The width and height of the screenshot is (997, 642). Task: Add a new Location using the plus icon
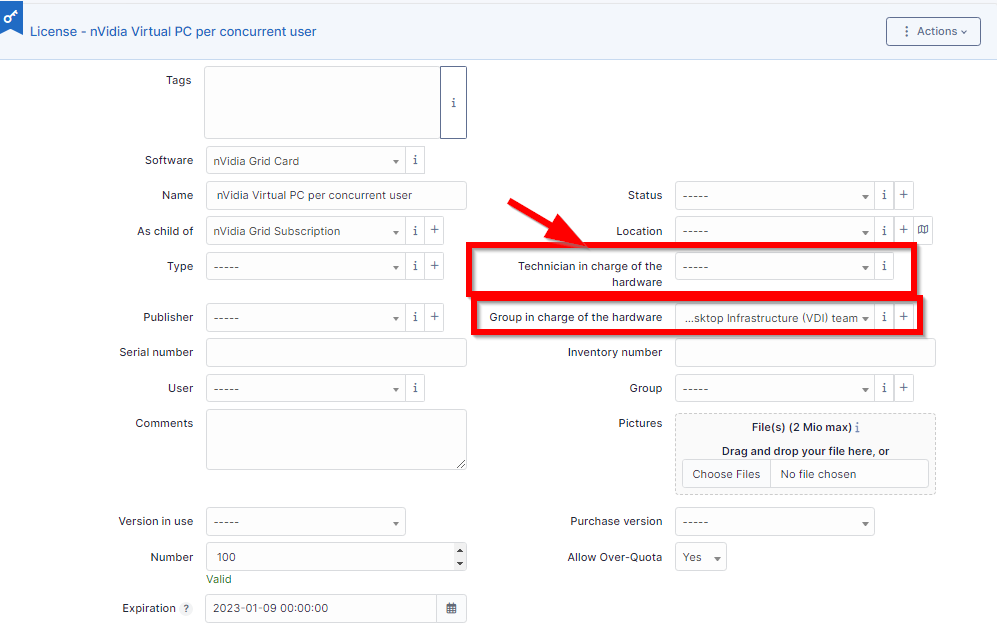point(903,230)
